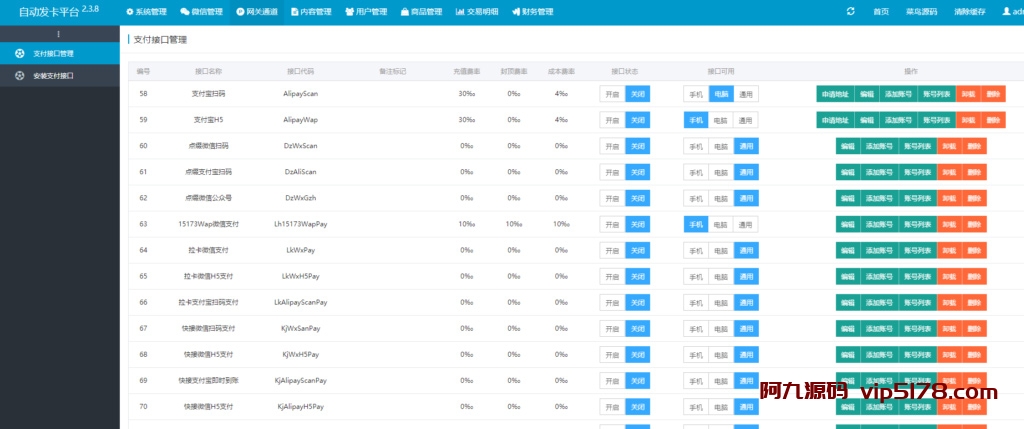Click the 支付宝扫码 interface name cell
This screenshot has width=1024, height=429.
pyautogui.click(x=209, y=94)
